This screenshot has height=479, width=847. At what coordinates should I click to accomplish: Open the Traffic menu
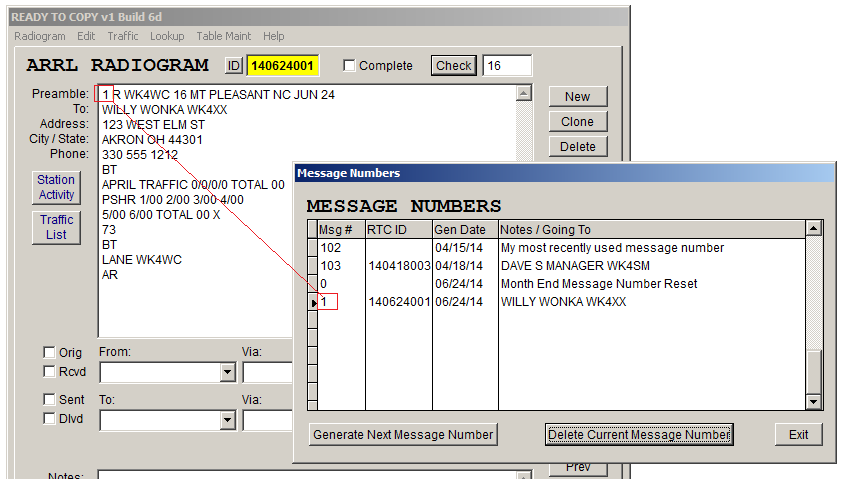coord(123,36)
